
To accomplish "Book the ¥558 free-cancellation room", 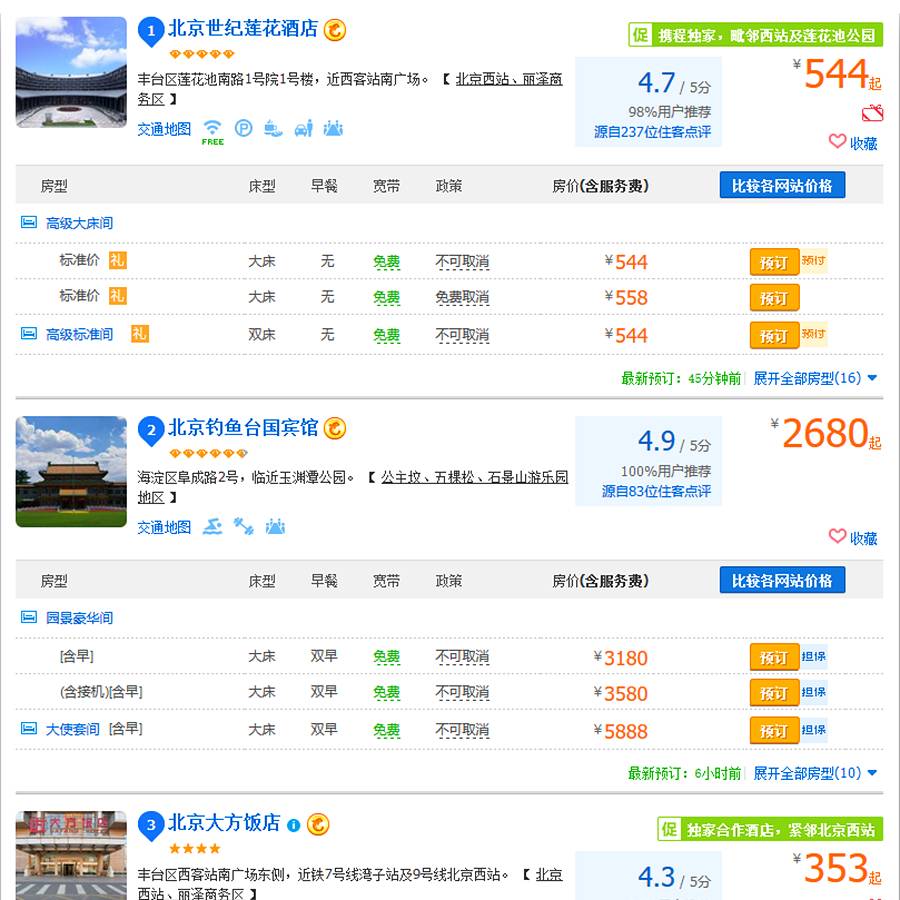I will pyautogui.click(x=774, y=297).
